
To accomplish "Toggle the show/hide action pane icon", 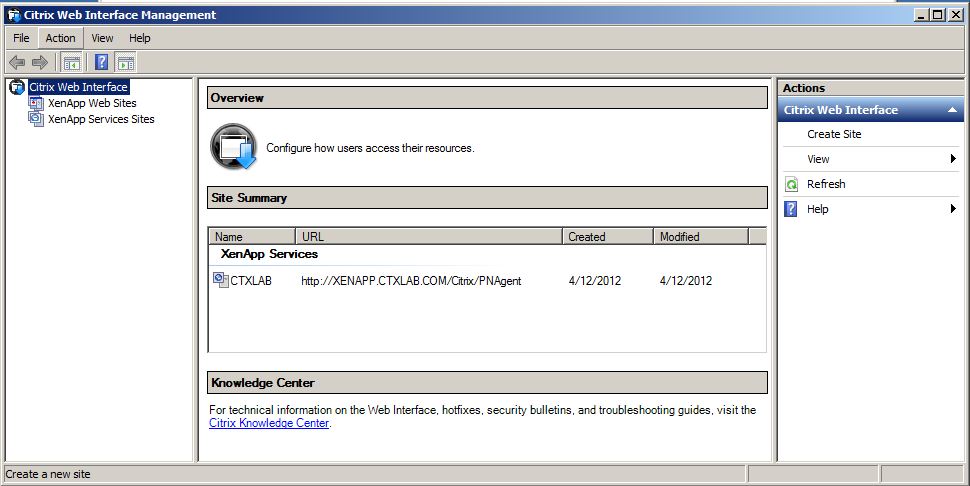I will pos(126,62).
